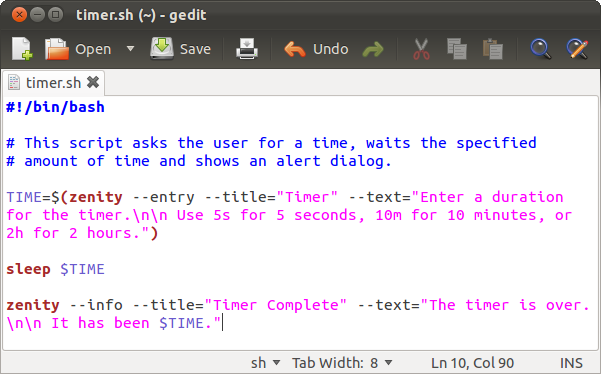The height and width of the screenshot is (374, 601).
Task: Click the Copy icon in toolbar
Action: 456,49
